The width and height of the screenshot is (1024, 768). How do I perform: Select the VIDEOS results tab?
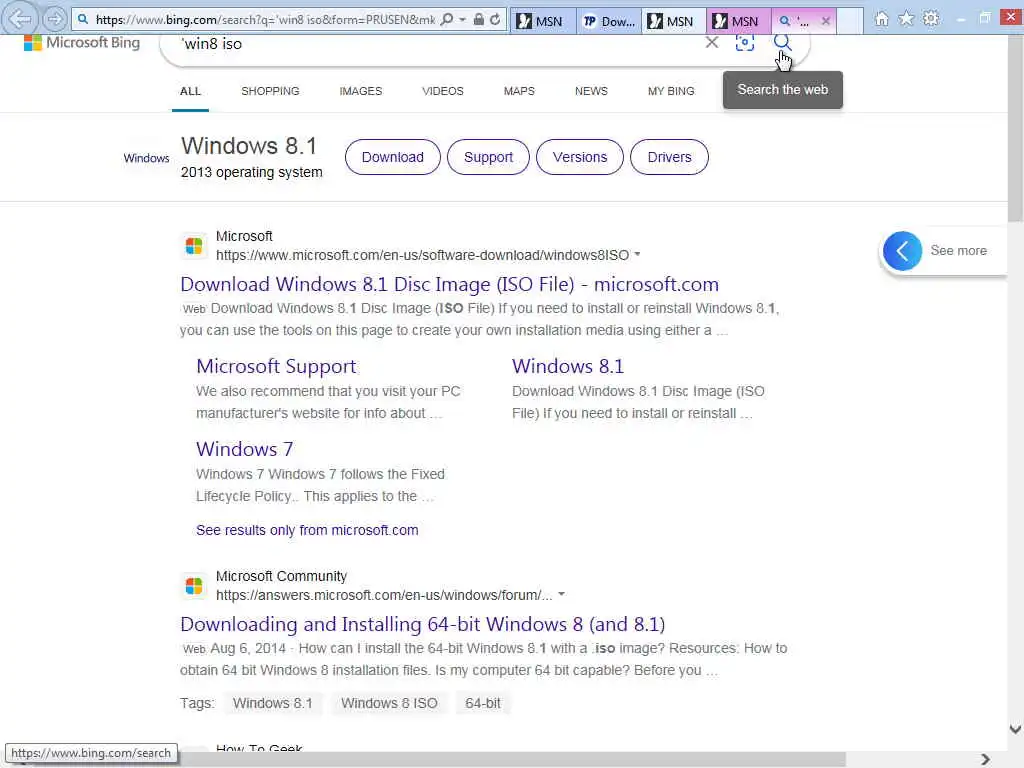click(443, 91)
